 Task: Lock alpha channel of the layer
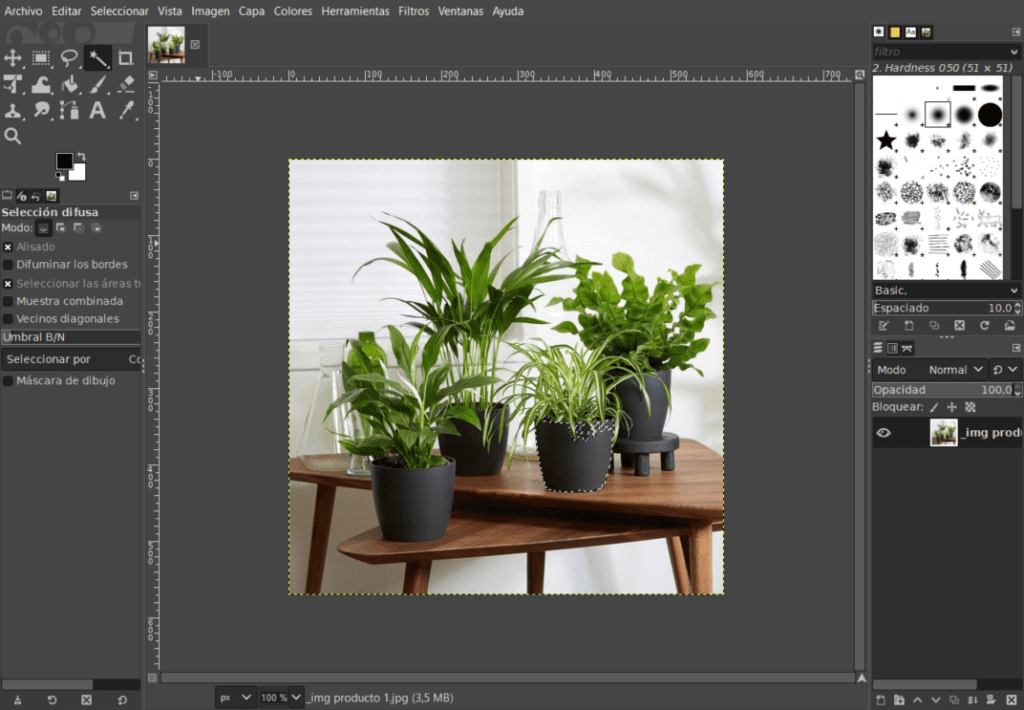(x=970, y=407)
